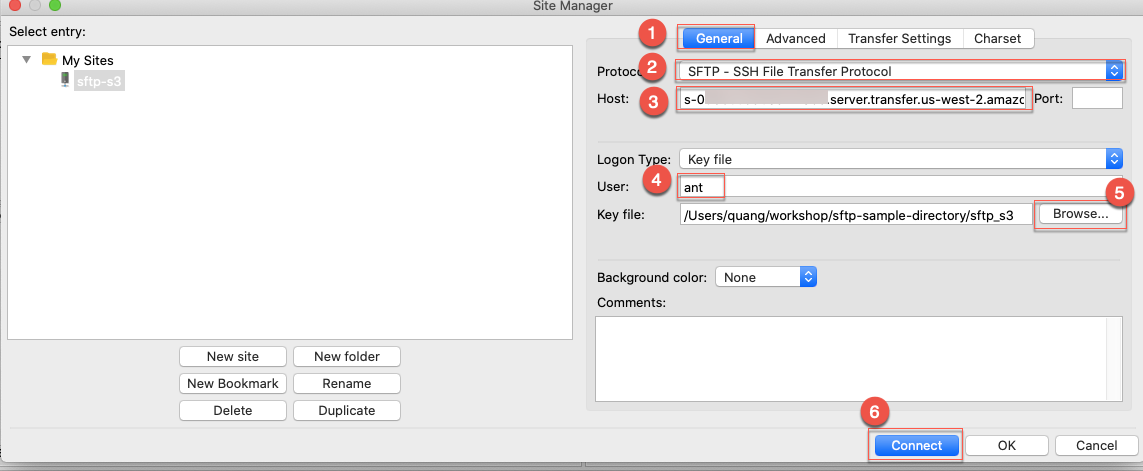Click the Delete button

[233, 410]
